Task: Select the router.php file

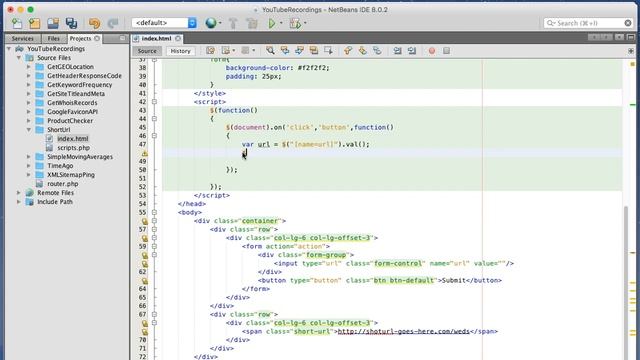Action: 62,184
